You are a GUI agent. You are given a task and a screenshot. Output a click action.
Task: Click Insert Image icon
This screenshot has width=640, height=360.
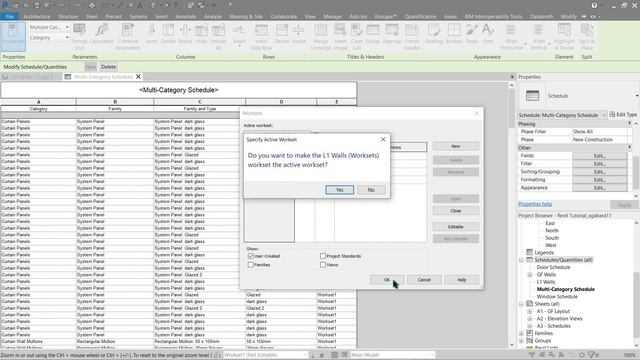click(x=340, y=36)
